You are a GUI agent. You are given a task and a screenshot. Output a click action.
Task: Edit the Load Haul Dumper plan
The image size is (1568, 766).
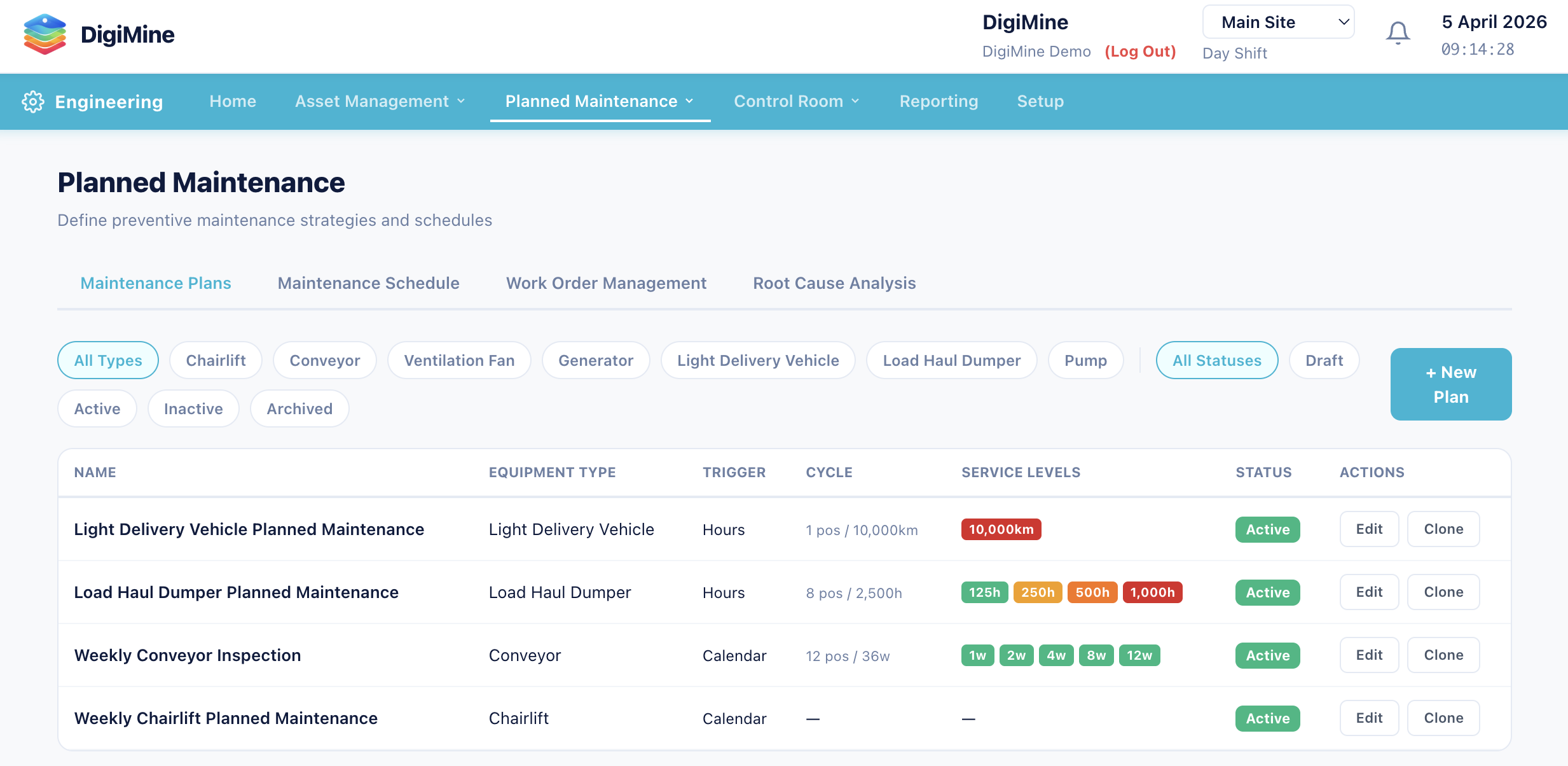pos(1369,592)
